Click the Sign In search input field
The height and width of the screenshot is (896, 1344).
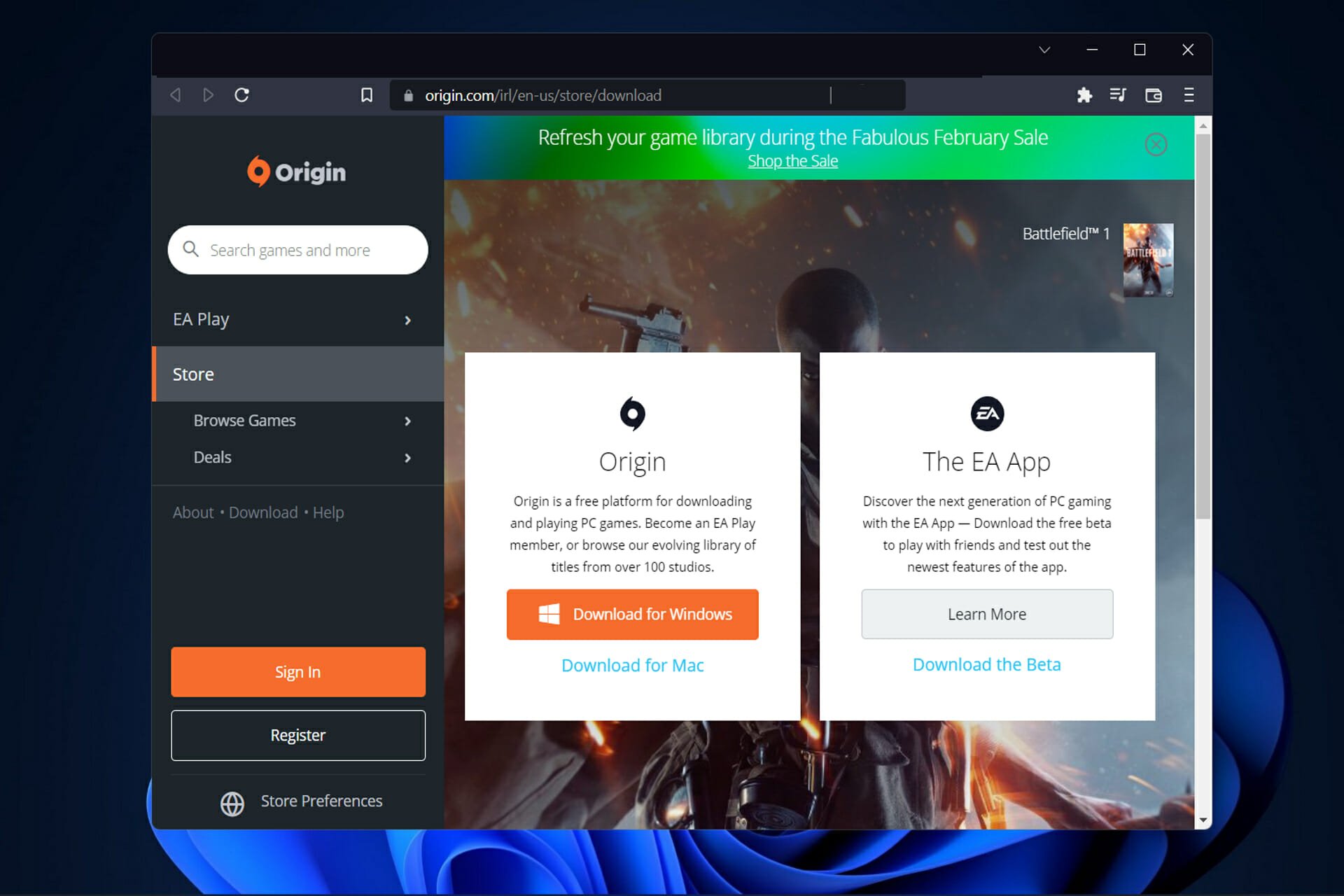[x=297, y=671]
